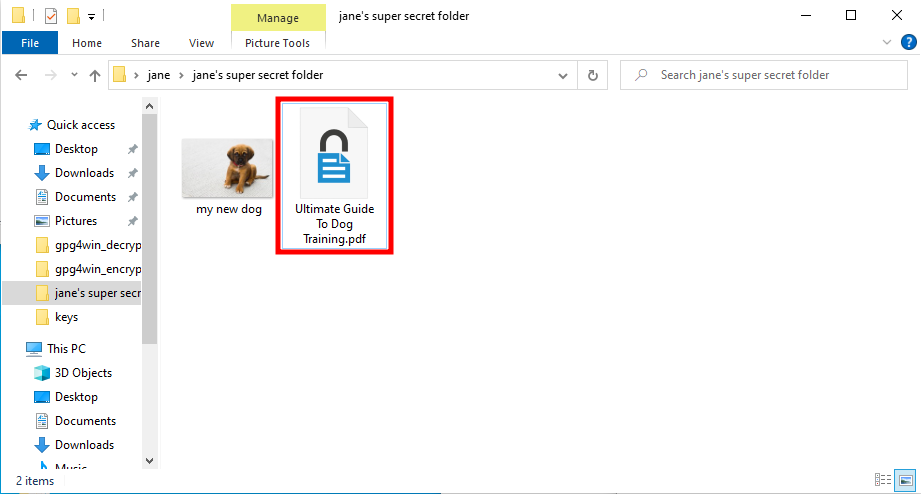The width and height of the screenshot is (921, 494).
Task: Switch to the View ribbon tab
Action: 201,43
